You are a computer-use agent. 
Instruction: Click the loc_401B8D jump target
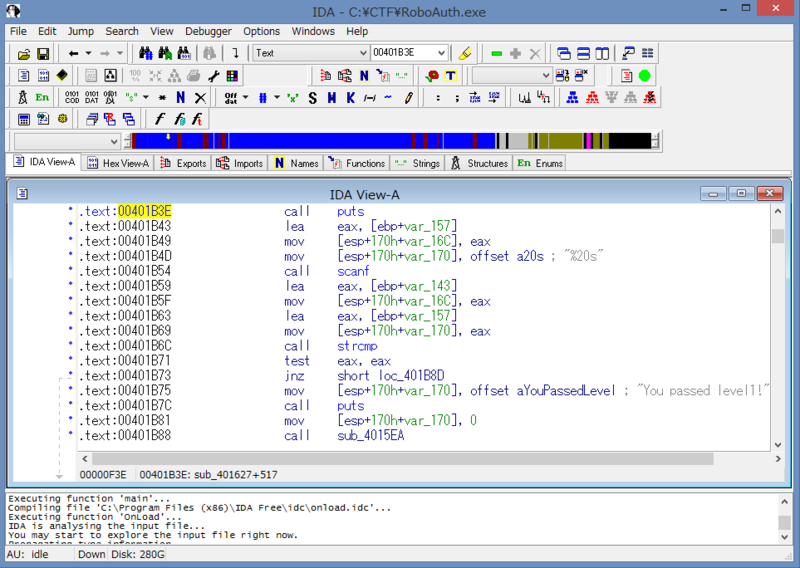[x=412, y=376]
